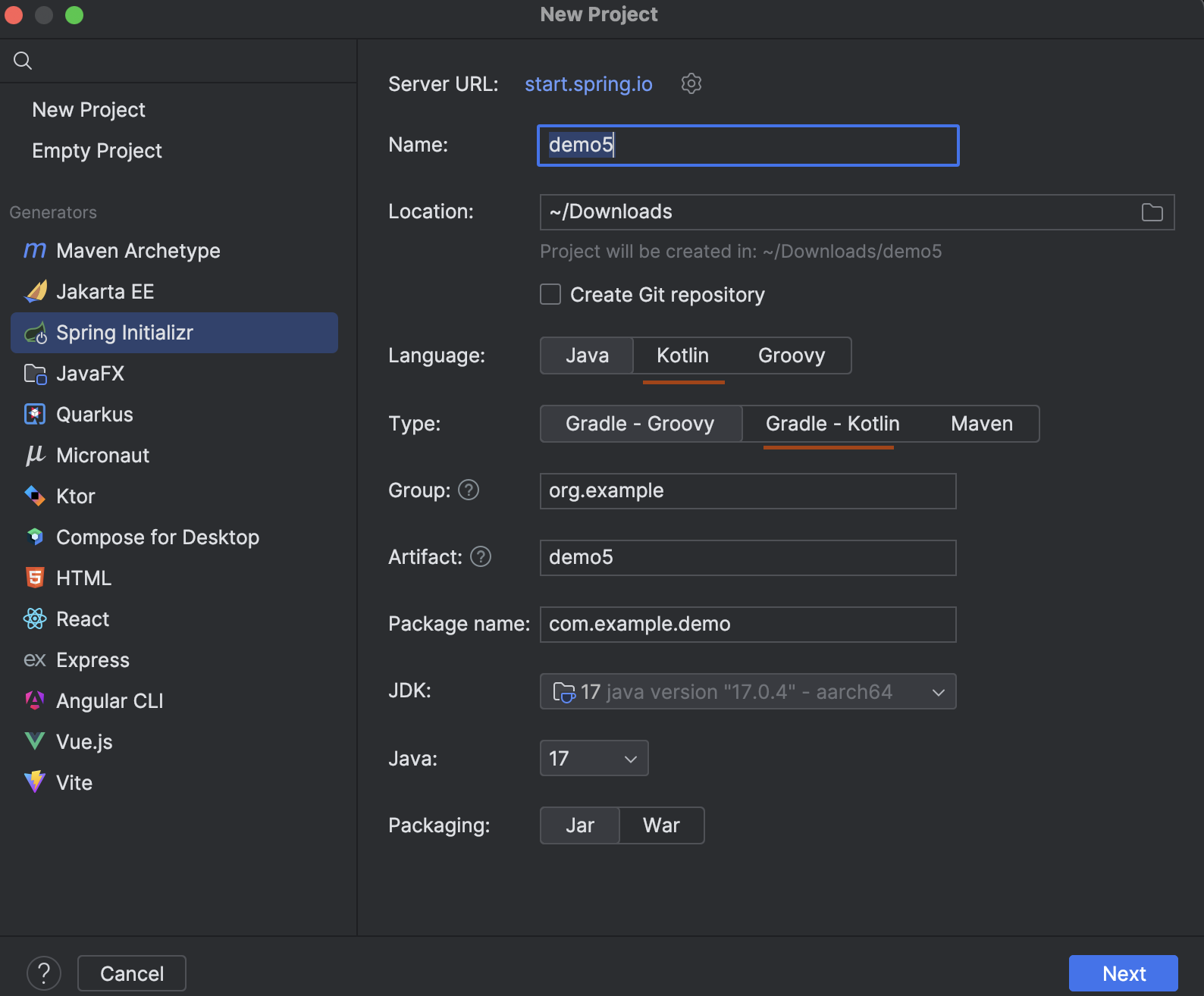The height and width of the screenshot is (996, 1204).
Task: Select the Express generator label
Action: 92,659
